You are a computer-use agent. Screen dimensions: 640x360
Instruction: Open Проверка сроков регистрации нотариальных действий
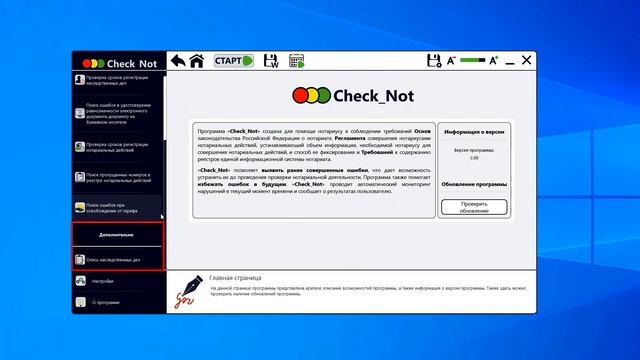coord(117,147)
